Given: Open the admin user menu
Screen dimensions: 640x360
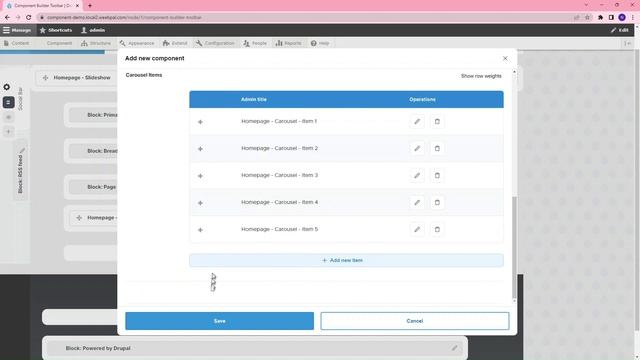Looking at the screenshot, I should point(93,30).
